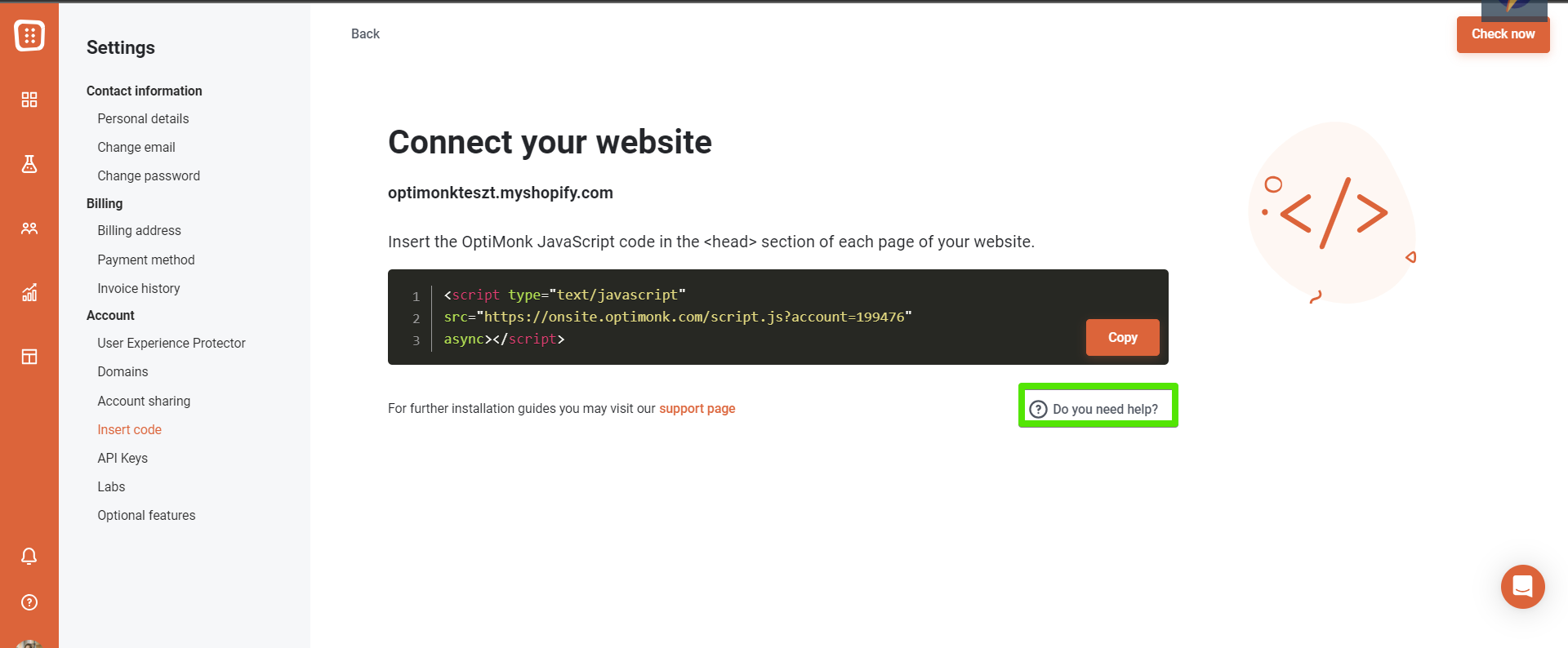Image resolution: width=1568 pixels, height=648 pixels.
Task: Open User Experience Protector settings
Action: pyautogui.click(x=171, y=343)
